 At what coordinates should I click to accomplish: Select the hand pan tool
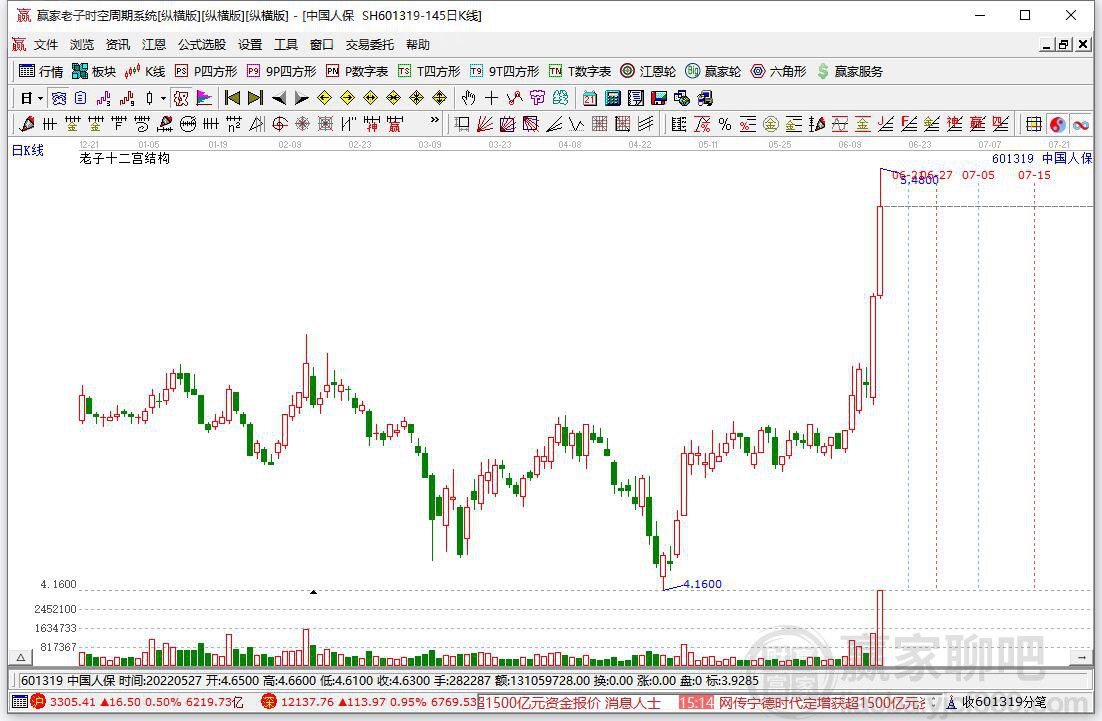(x=469, y=98)
